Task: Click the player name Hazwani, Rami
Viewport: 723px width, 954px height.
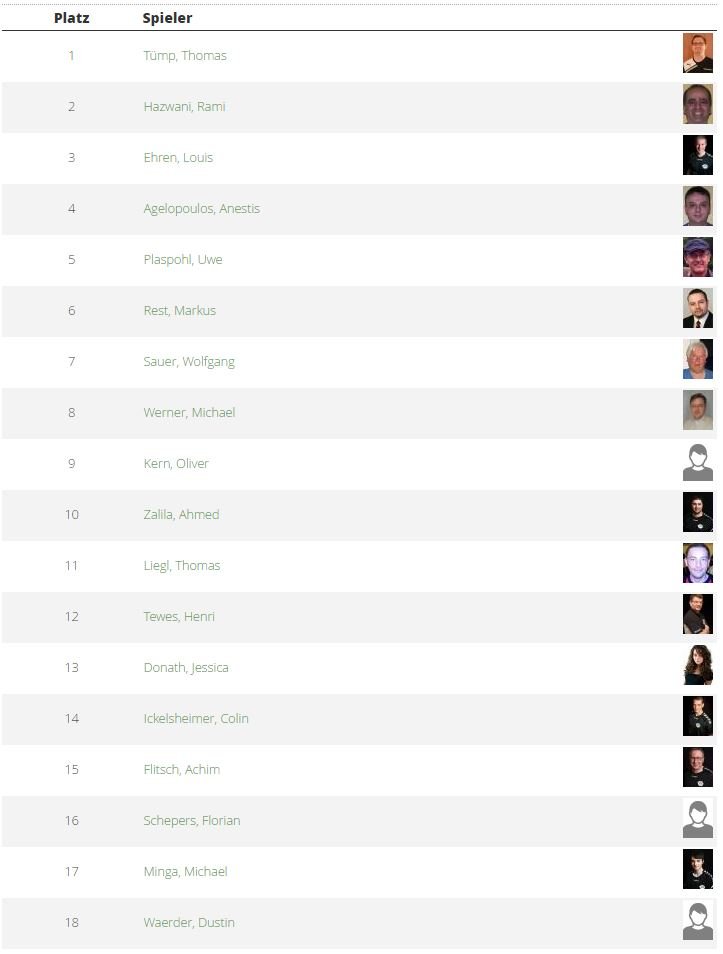Action: coord(184,107)
